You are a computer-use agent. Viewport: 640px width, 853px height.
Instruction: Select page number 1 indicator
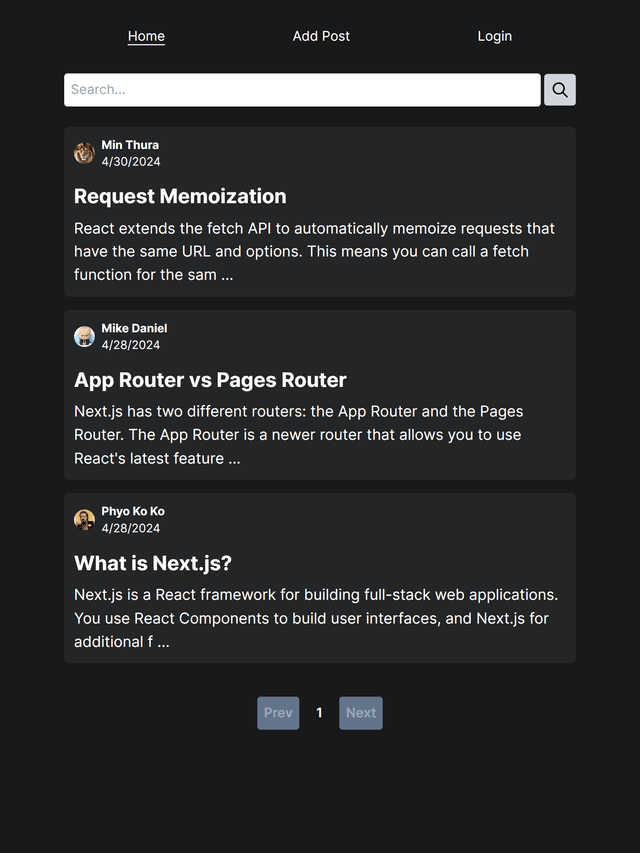tap(319, 713)
